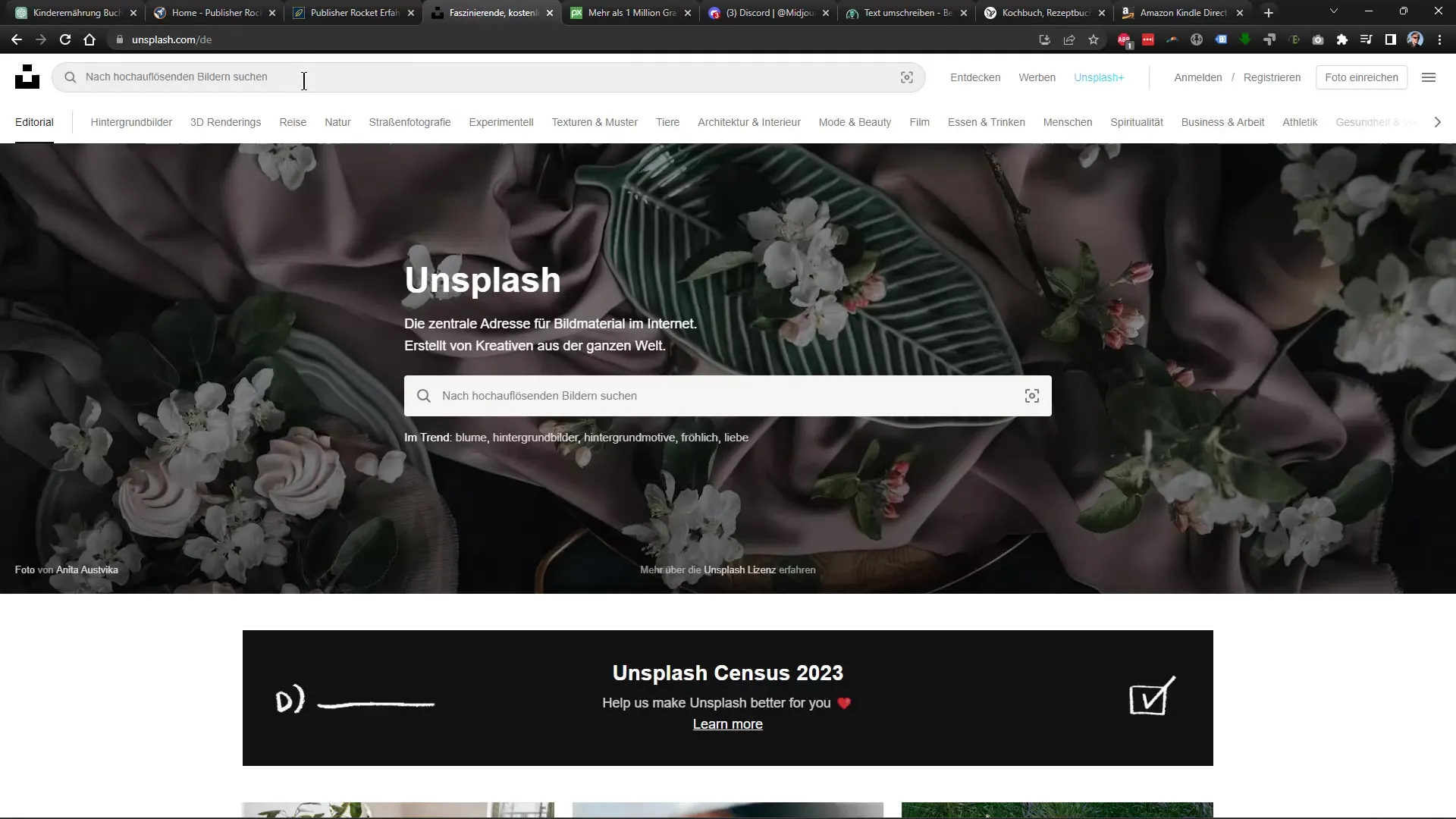Select the Hintergrundbilder category
The height and width of the screenshot is (819, 1456).
[x=131, y=122]
